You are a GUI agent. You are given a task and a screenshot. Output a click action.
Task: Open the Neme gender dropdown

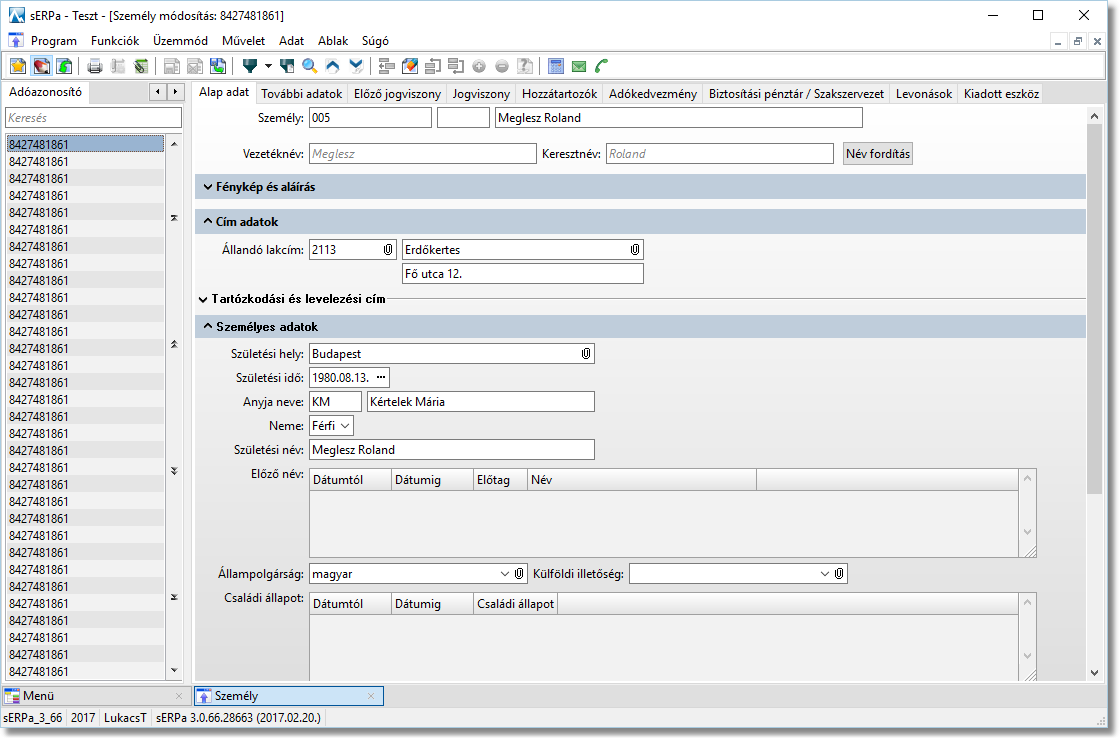click(x=345, y=427)
